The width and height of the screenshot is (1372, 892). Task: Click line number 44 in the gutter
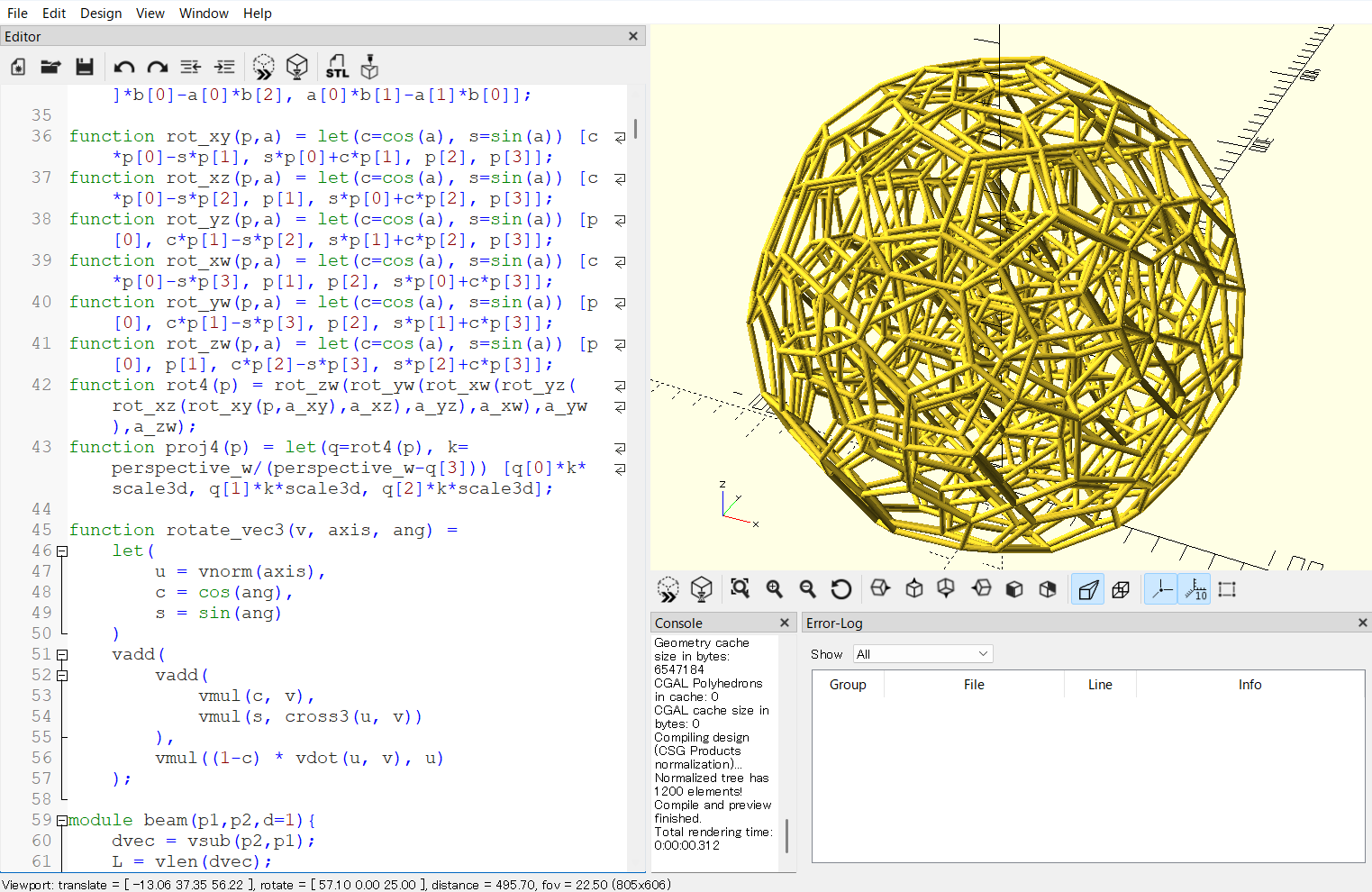pos(41,509)
